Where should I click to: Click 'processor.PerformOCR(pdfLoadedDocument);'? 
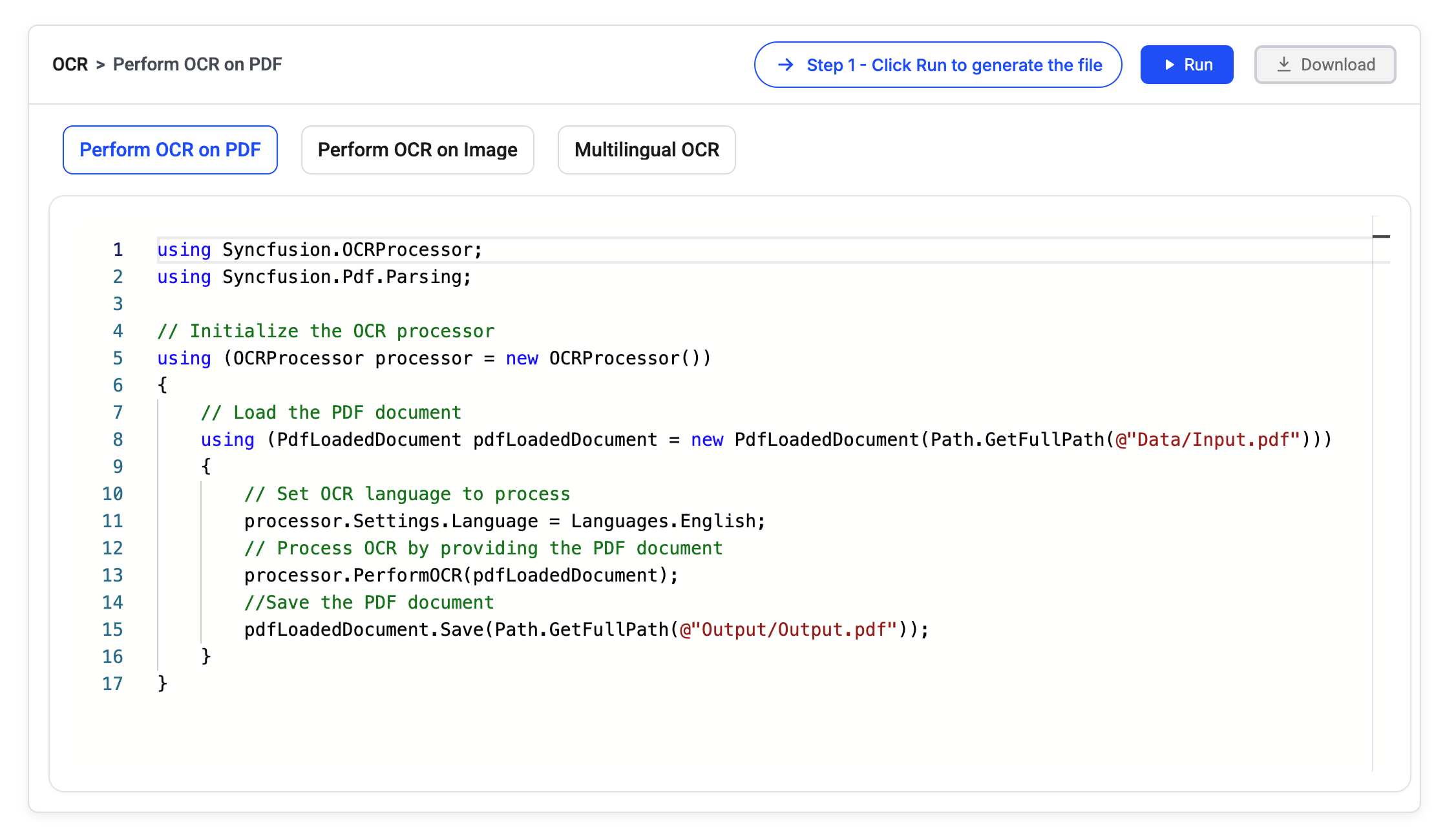(461, 575)
